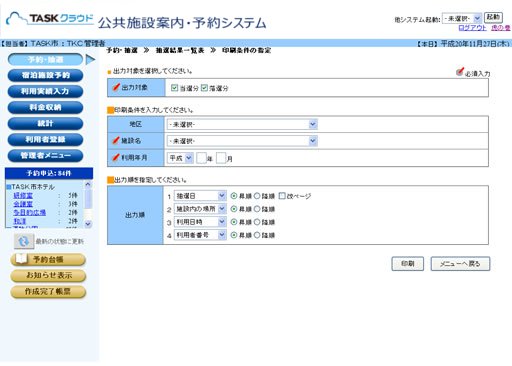Viewport: 512px width, 366px height.
Task: Click the ログアウト link
Action: (x=472, y=28)
